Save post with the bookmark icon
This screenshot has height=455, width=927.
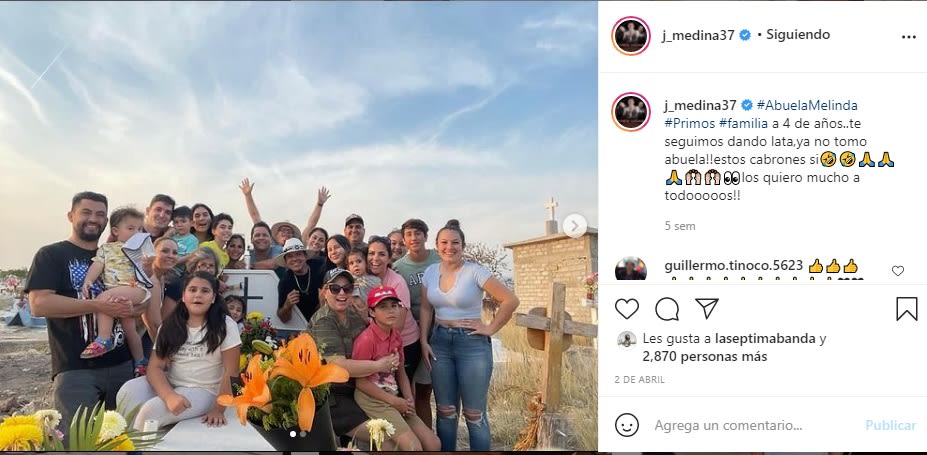(906, 308)
